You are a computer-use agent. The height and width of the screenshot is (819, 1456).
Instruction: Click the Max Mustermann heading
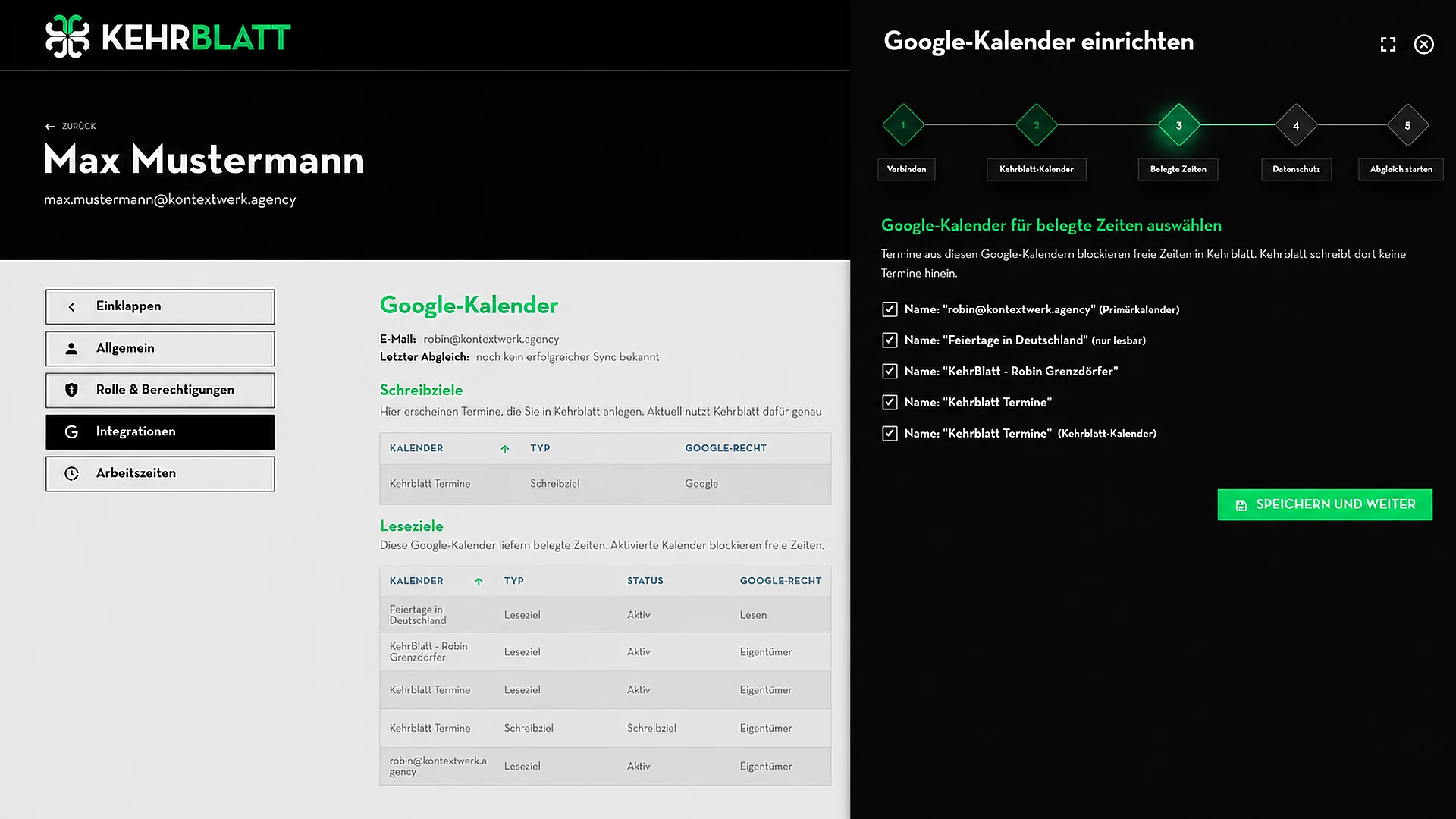(x=204, y=160)
